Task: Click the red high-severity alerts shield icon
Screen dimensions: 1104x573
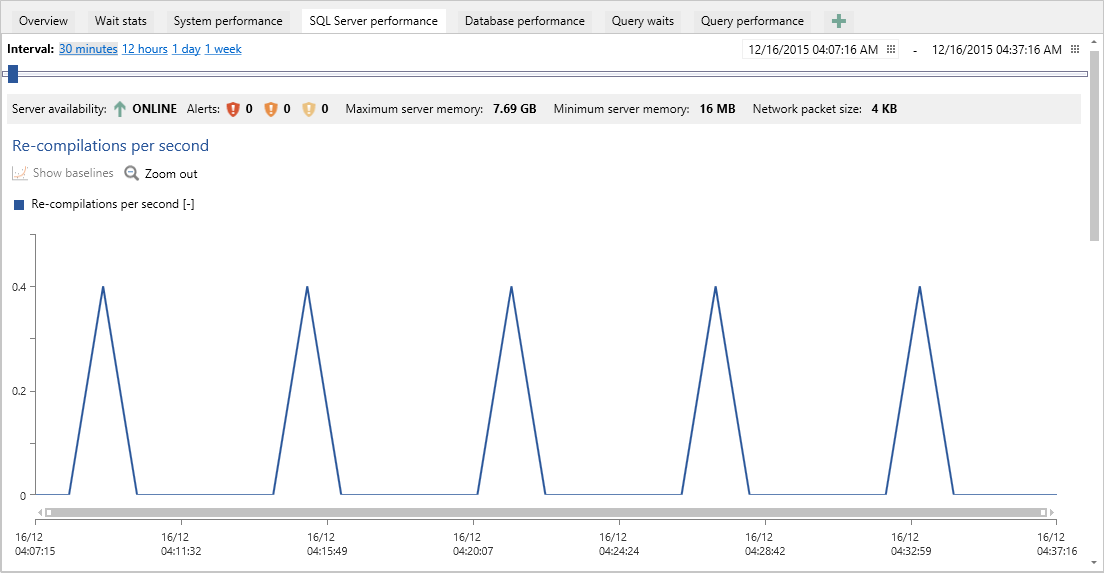Action: click(233, 109)
